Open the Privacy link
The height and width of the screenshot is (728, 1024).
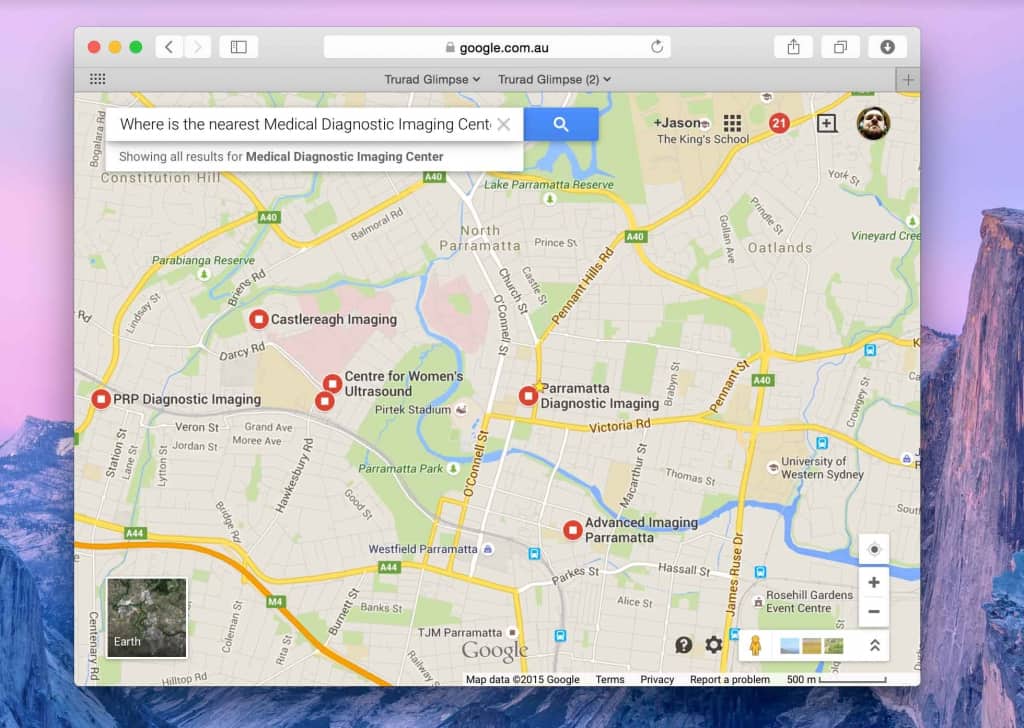[657, 680]
